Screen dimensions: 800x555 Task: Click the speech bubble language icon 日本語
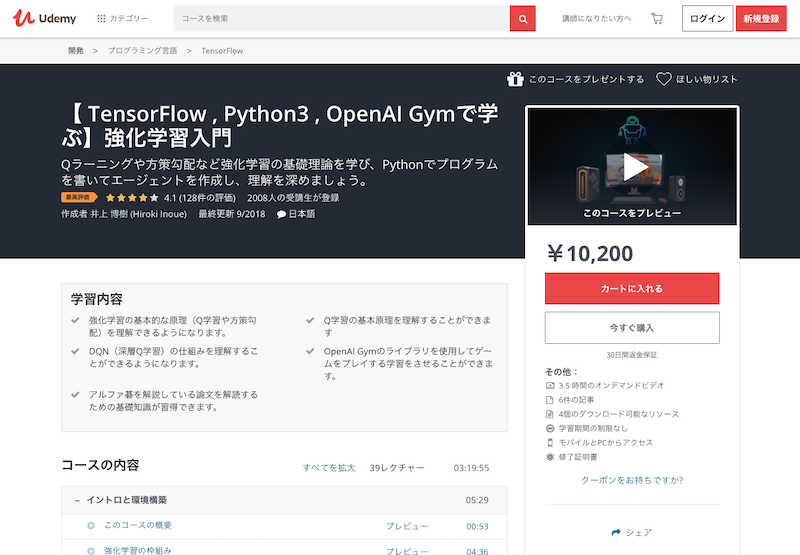pyautogui.click(x=281, y=214)
